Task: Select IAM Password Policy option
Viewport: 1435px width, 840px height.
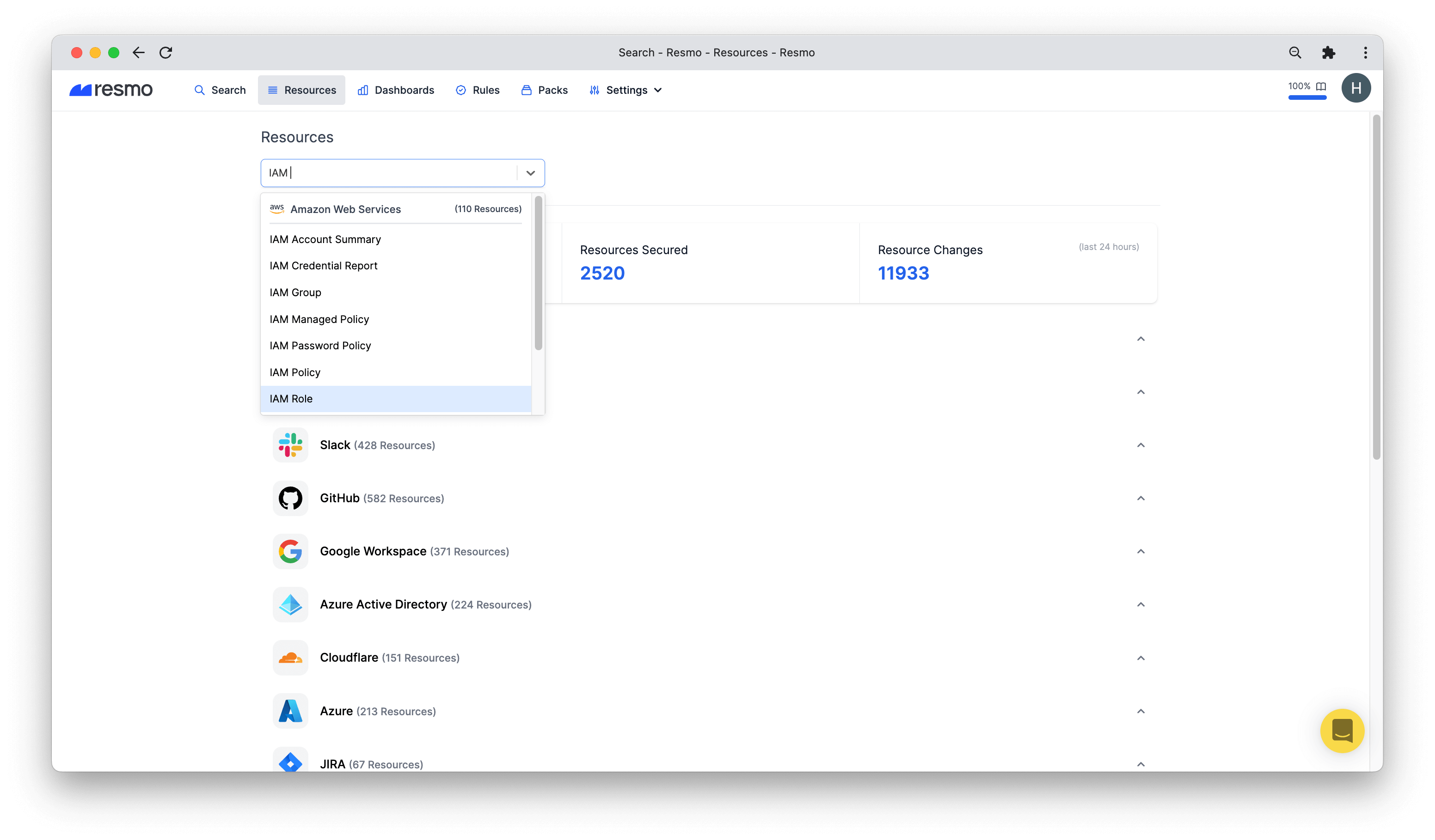Action: (x=396, y=346)
